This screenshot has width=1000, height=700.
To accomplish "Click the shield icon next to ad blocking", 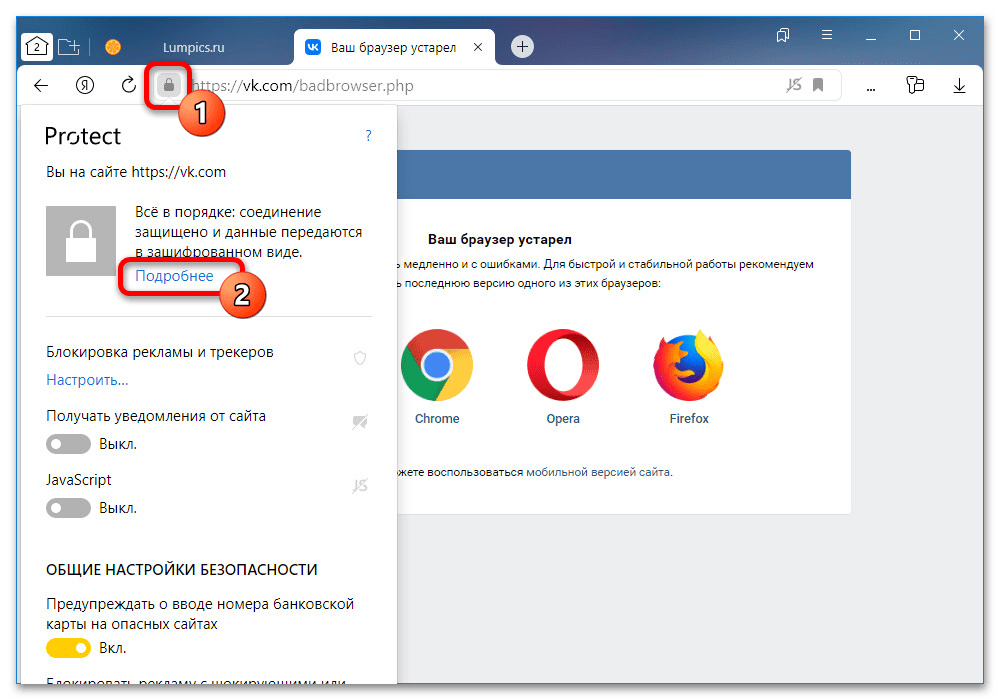I will pyautogui.click(x=360, y=358).
